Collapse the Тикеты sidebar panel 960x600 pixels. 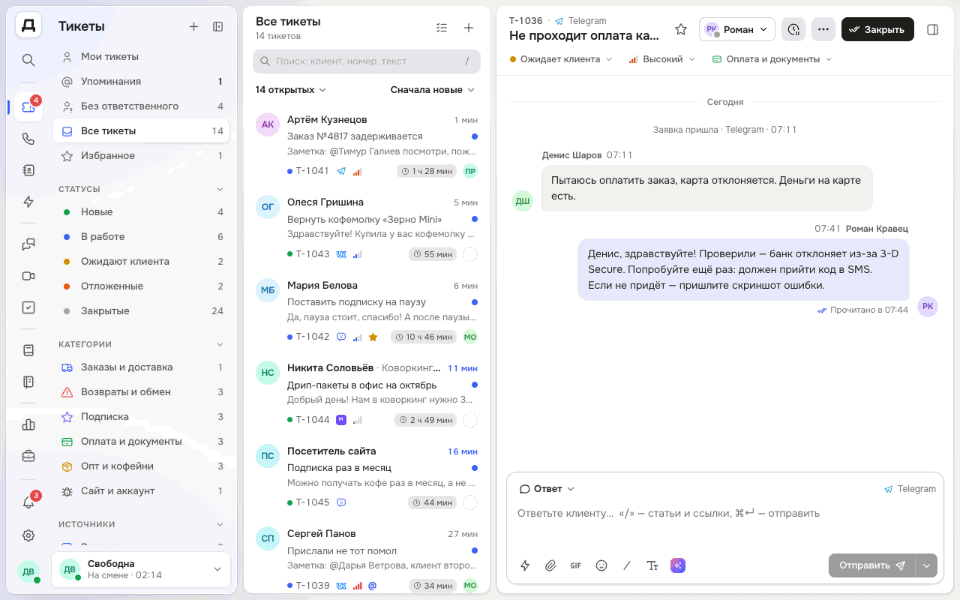218,26
